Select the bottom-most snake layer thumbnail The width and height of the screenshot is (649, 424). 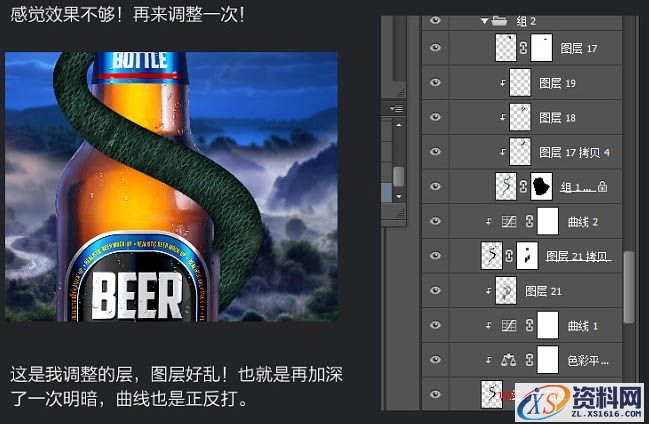(x=492, y=394)
